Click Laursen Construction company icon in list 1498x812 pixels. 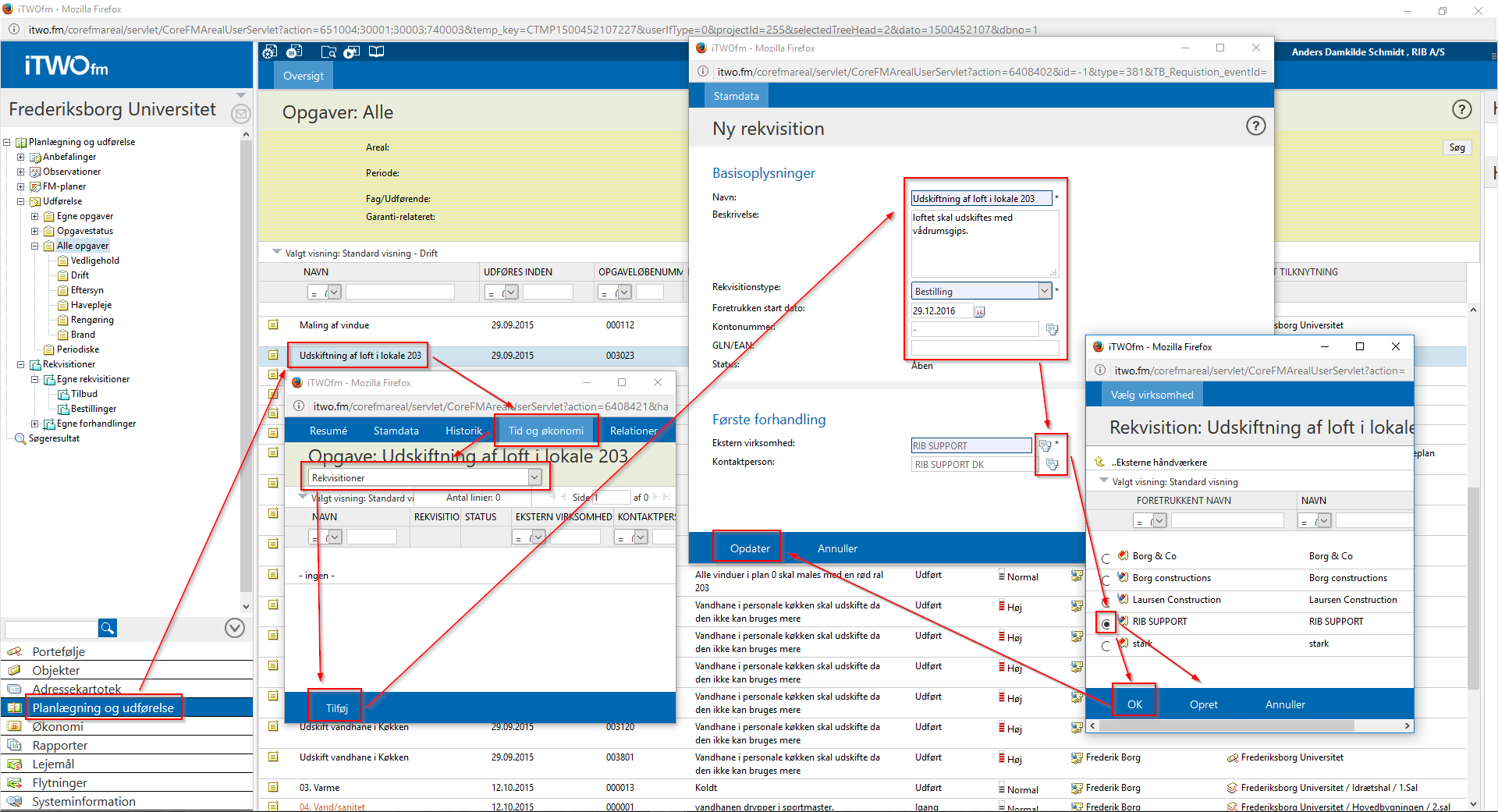(x=1123, y=599)
